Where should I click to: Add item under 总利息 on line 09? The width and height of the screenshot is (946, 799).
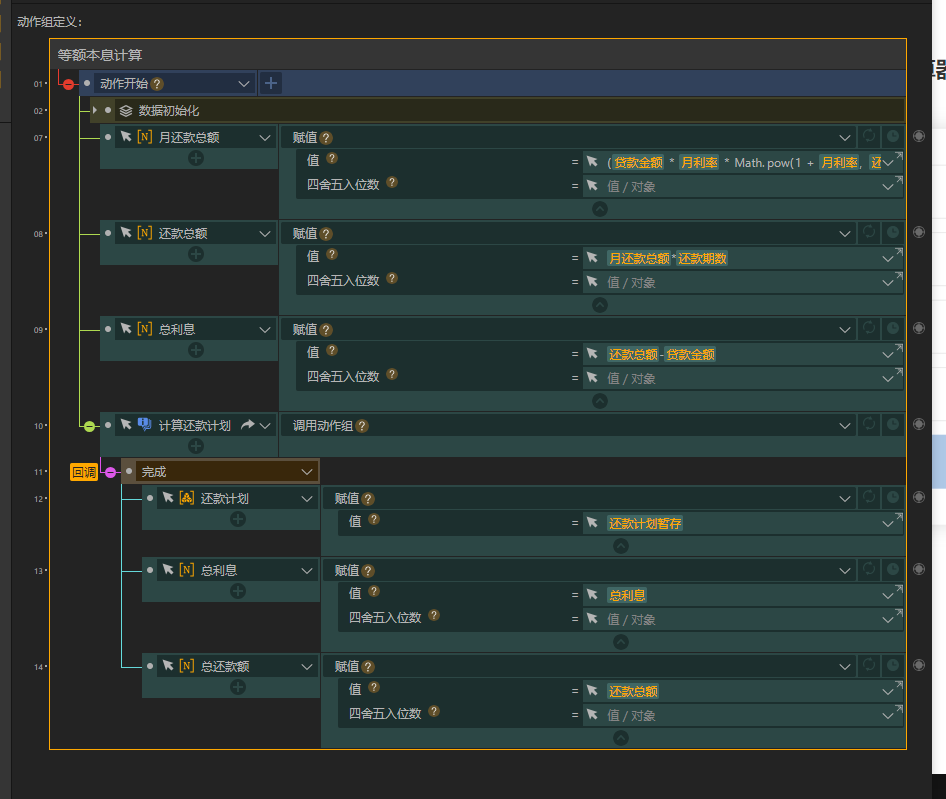(195, 350)
